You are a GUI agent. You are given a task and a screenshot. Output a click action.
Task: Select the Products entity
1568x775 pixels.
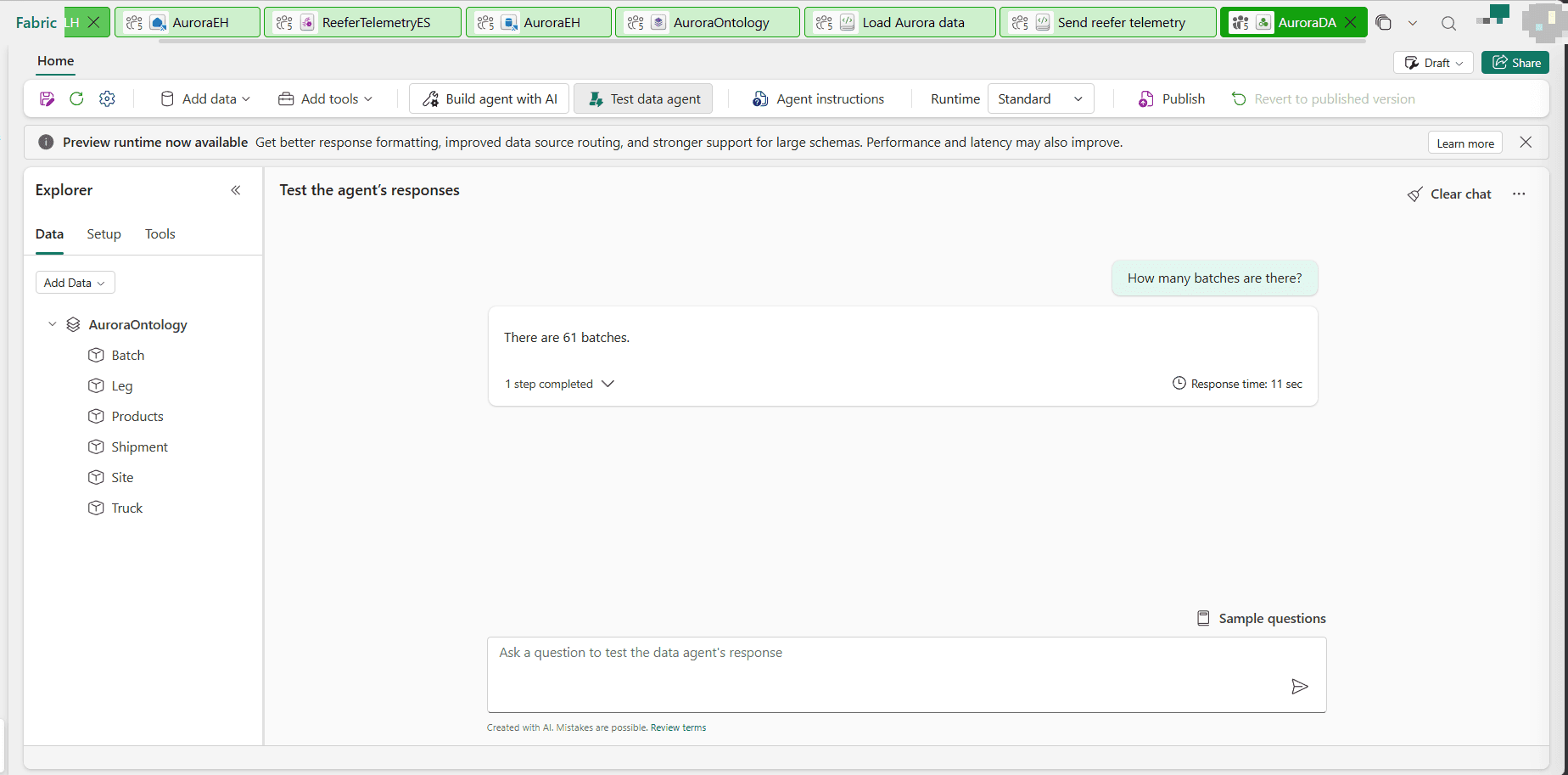pyautogui.click(x=137, y=417)
